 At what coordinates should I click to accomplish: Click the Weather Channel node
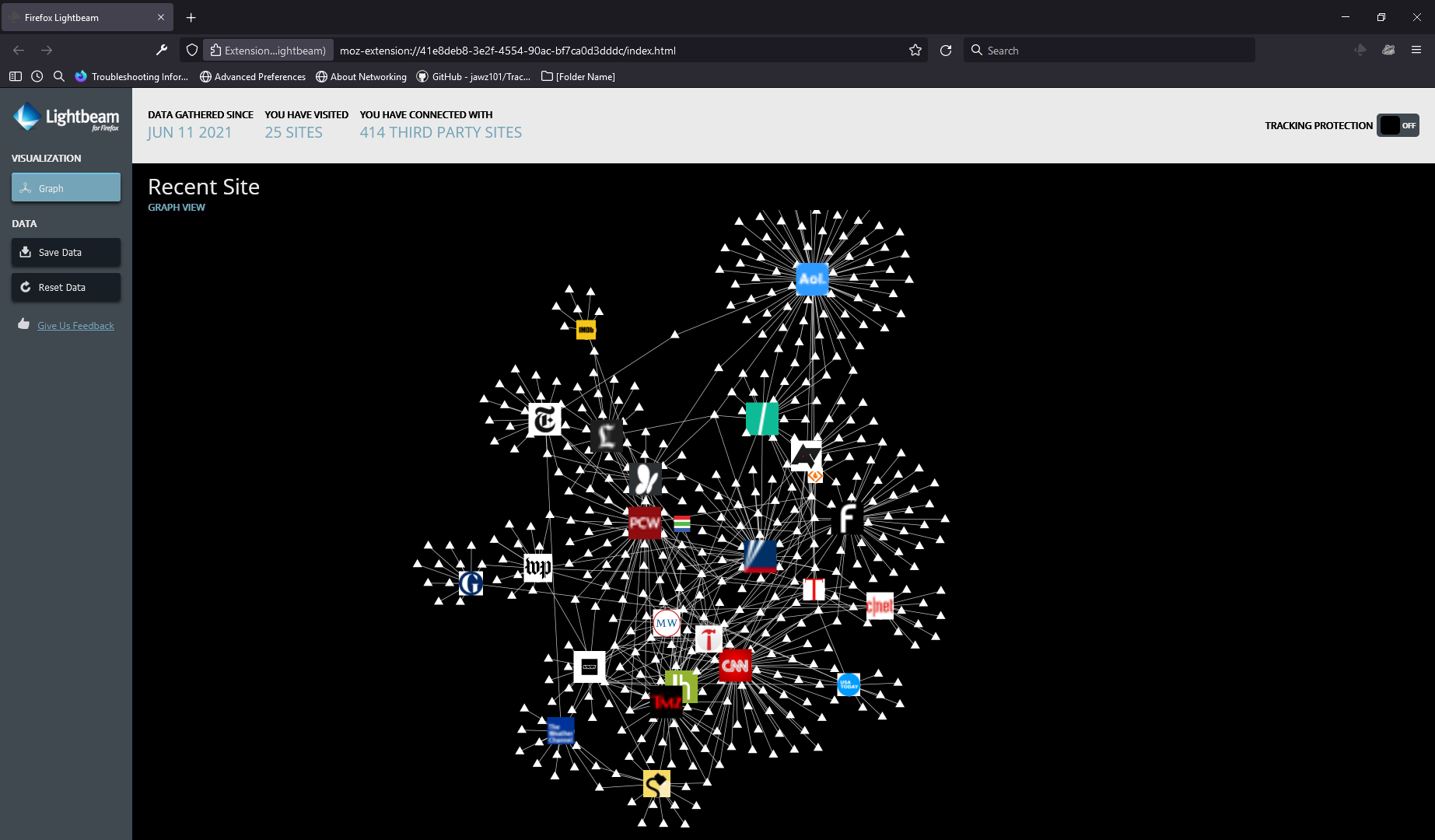561,731
